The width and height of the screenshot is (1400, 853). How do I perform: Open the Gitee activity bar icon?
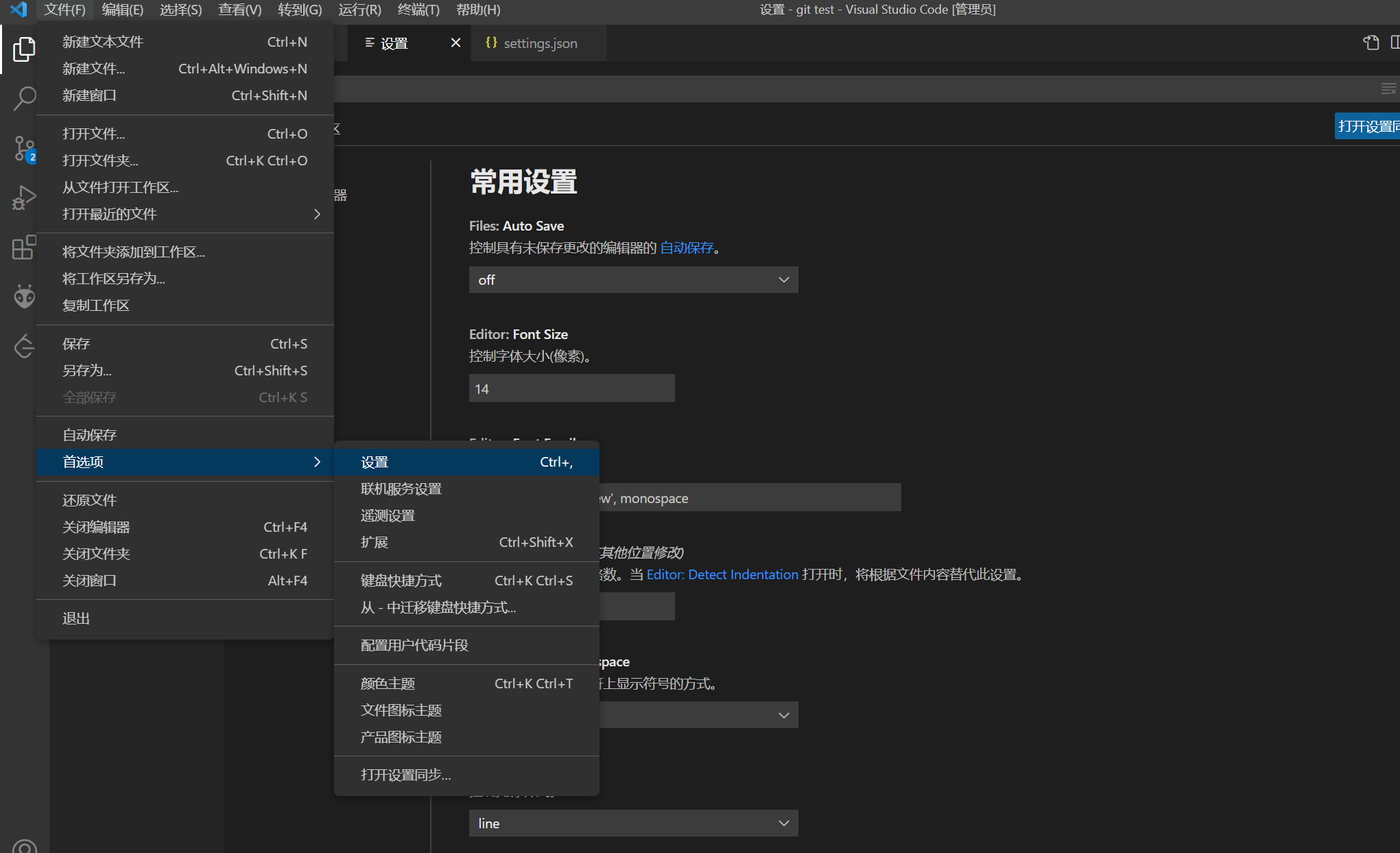tap(24, 346)
